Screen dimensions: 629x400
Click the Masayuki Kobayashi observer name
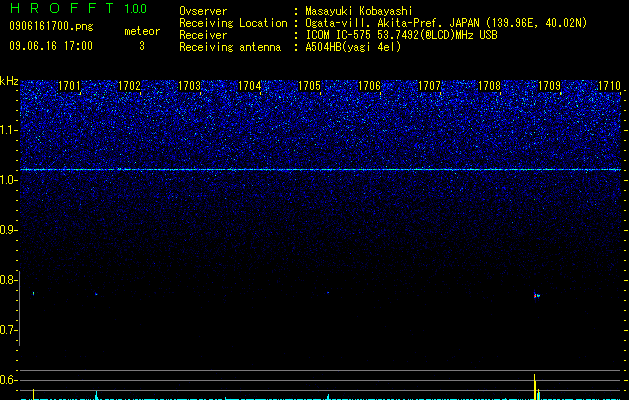[359, 11]
